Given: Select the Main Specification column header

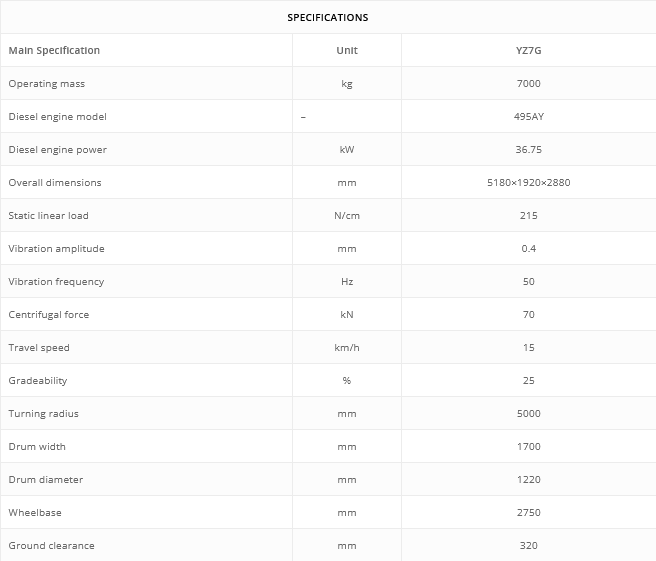Looking at the screenshot, I should (x=54, y=51).
